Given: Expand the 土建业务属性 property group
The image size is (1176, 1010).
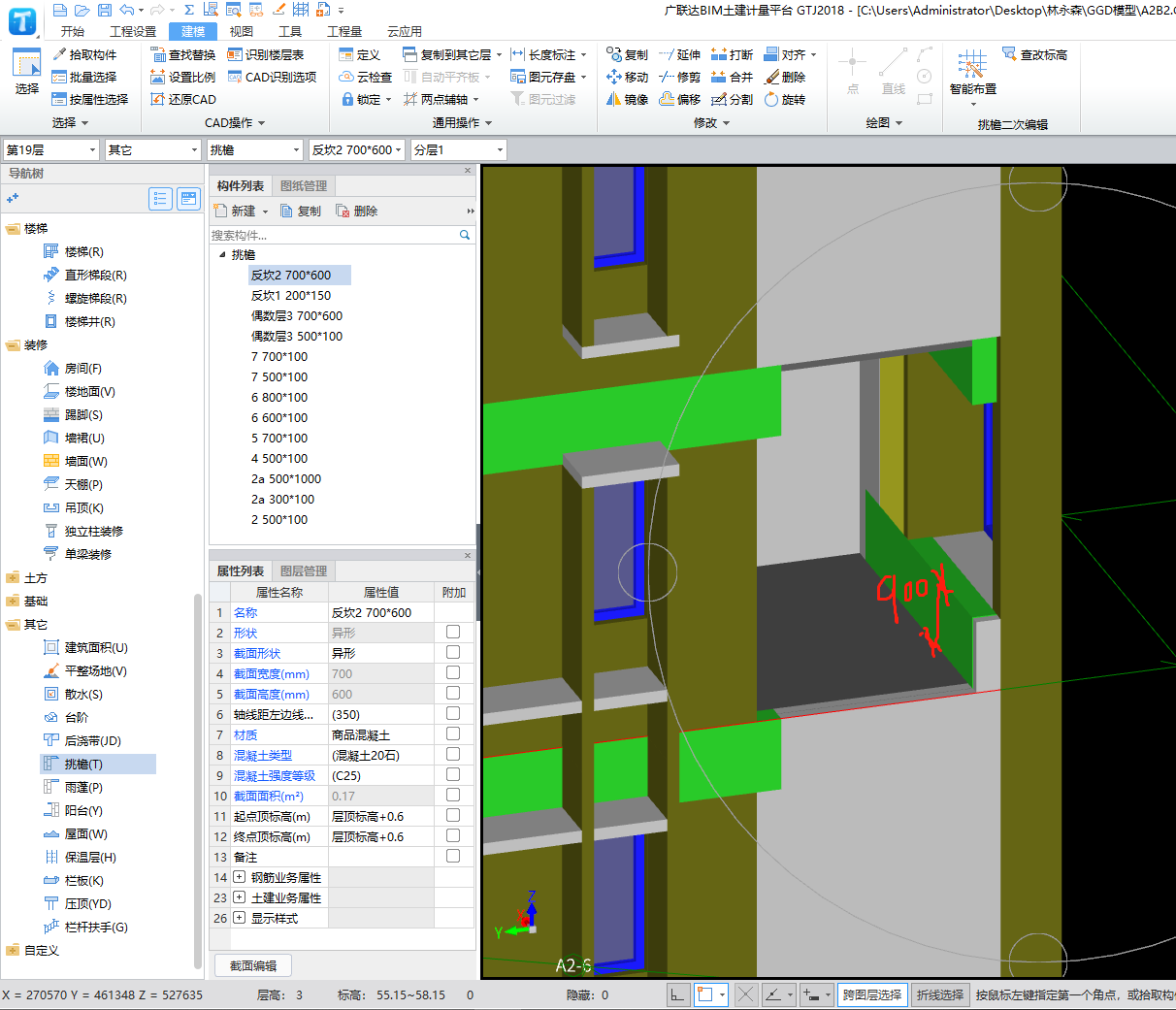Looking at the screenshot, I should point(239,897).
